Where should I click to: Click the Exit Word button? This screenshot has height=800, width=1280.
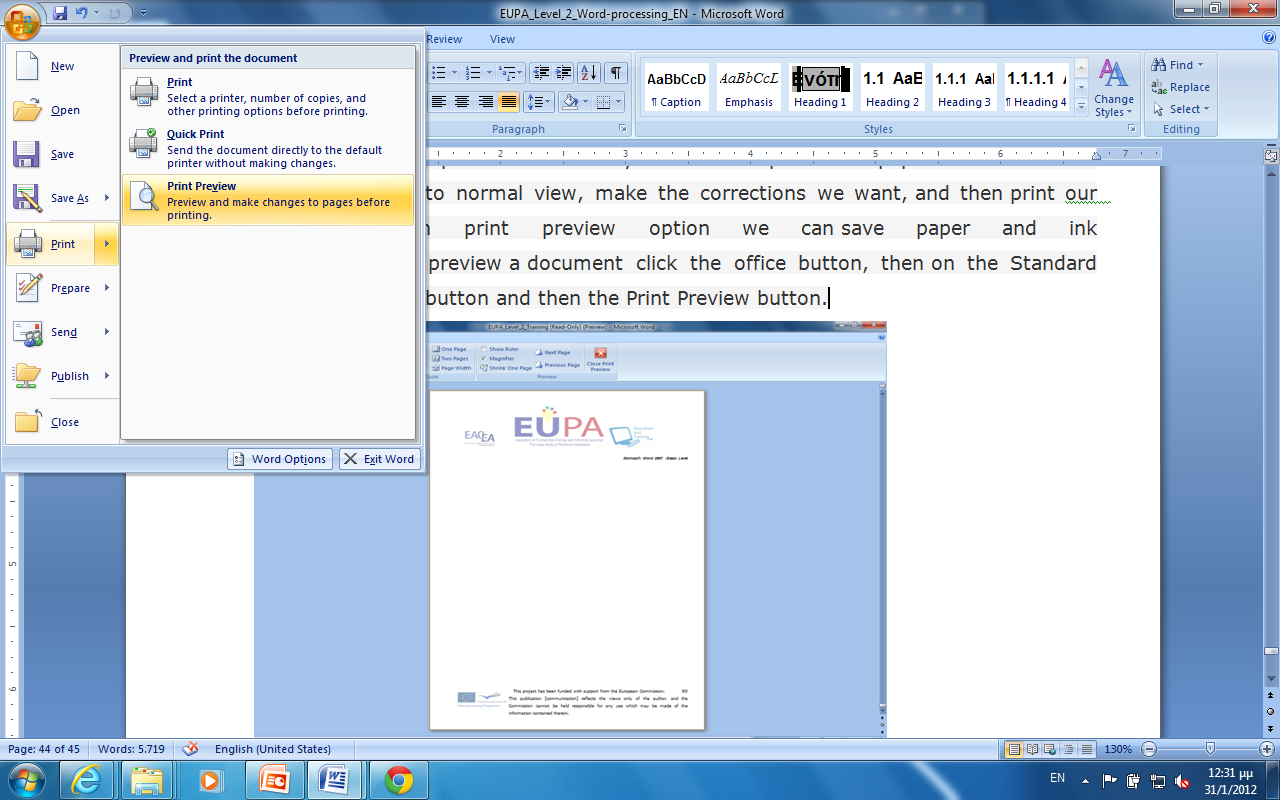380,459
